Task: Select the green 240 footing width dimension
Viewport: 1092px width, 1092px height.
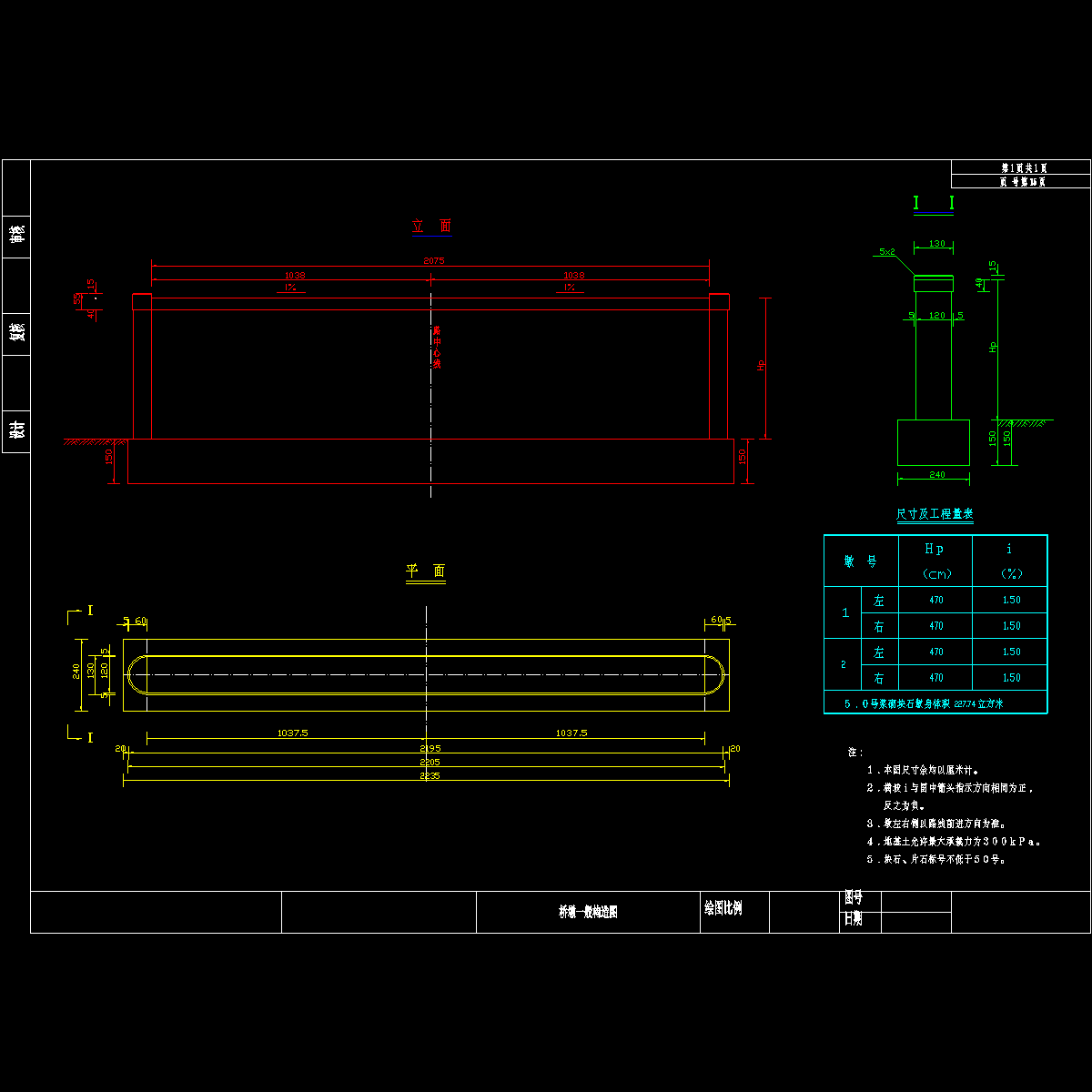Action: (936, 475)
